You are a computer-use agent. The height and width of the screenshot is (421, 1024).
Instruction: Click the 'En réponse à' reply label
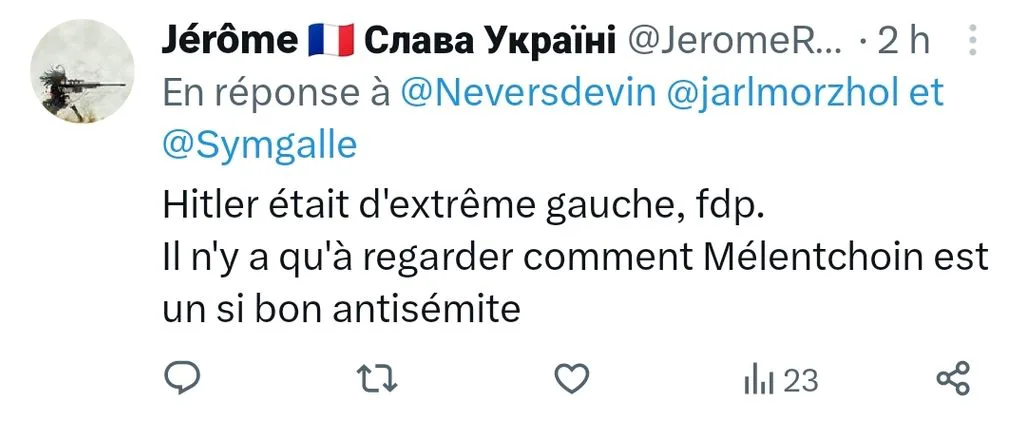[x=276, y=95]
